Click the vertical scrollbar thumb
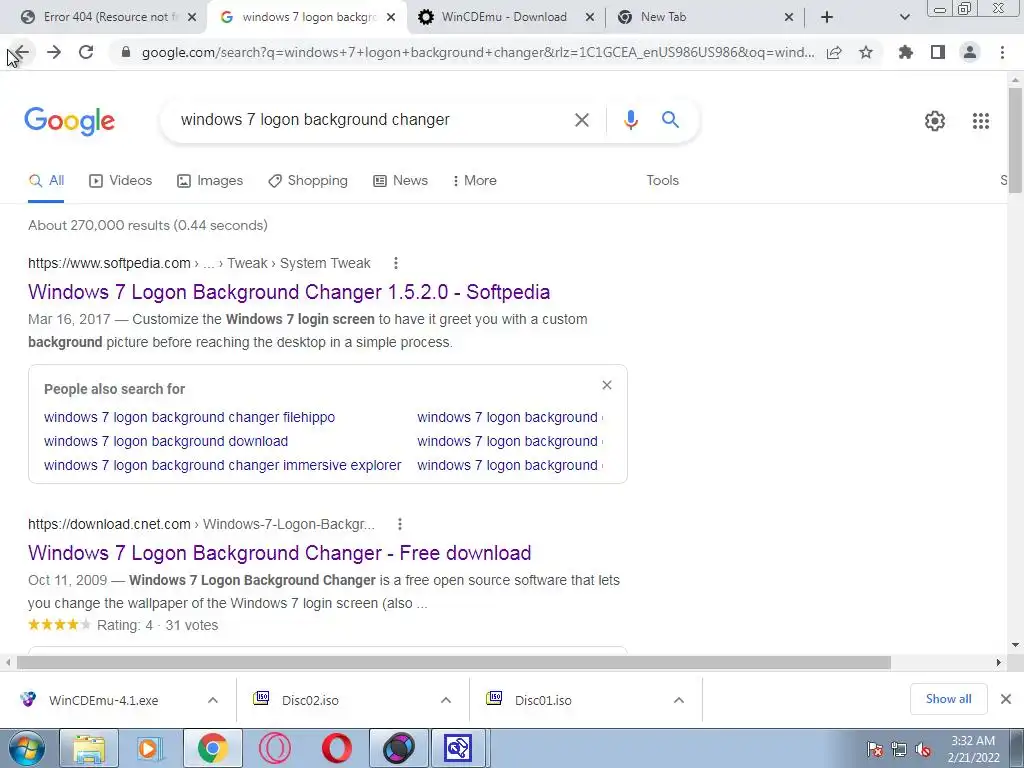Viewport: 1024px width, 768px height. (x=1015, y=140)
